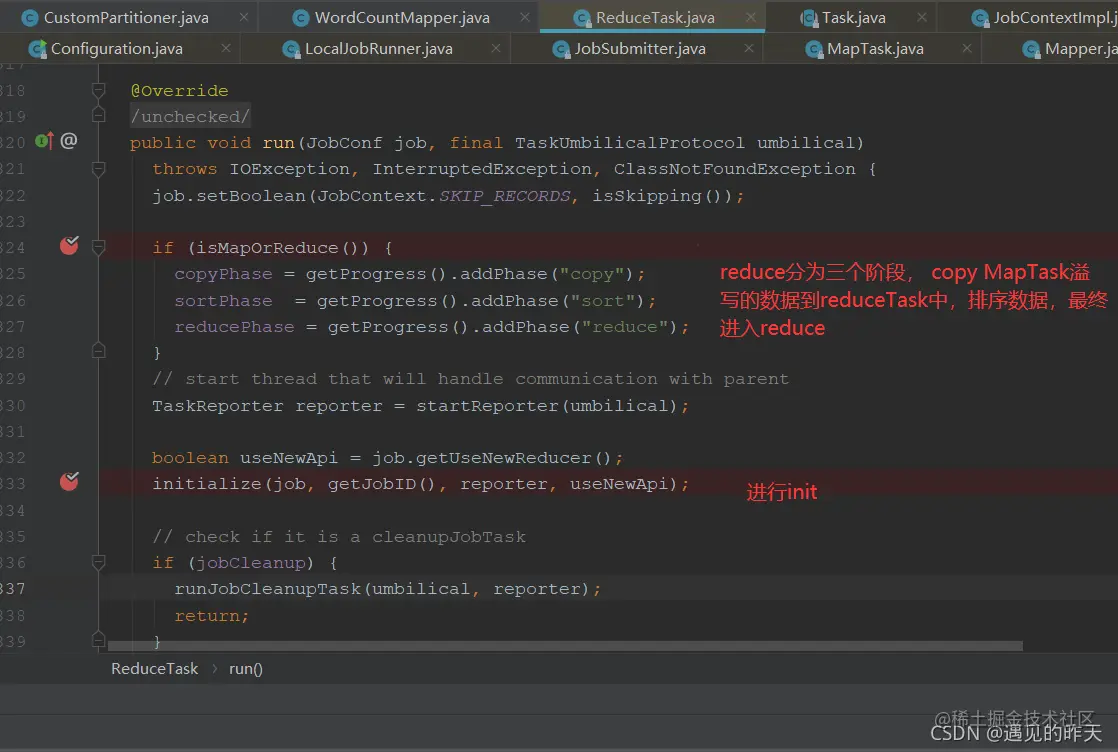Close the CustomPartitioner.java tab

click(244, 17)
